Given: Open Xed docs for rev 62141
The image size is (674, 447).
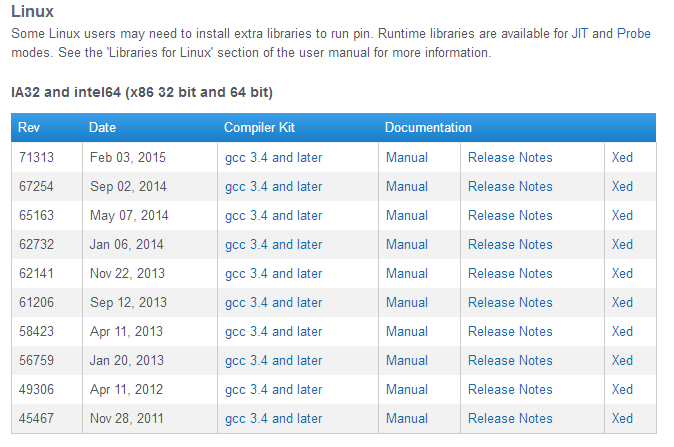Looking at the screenshot, I should [x=622, y=274].
